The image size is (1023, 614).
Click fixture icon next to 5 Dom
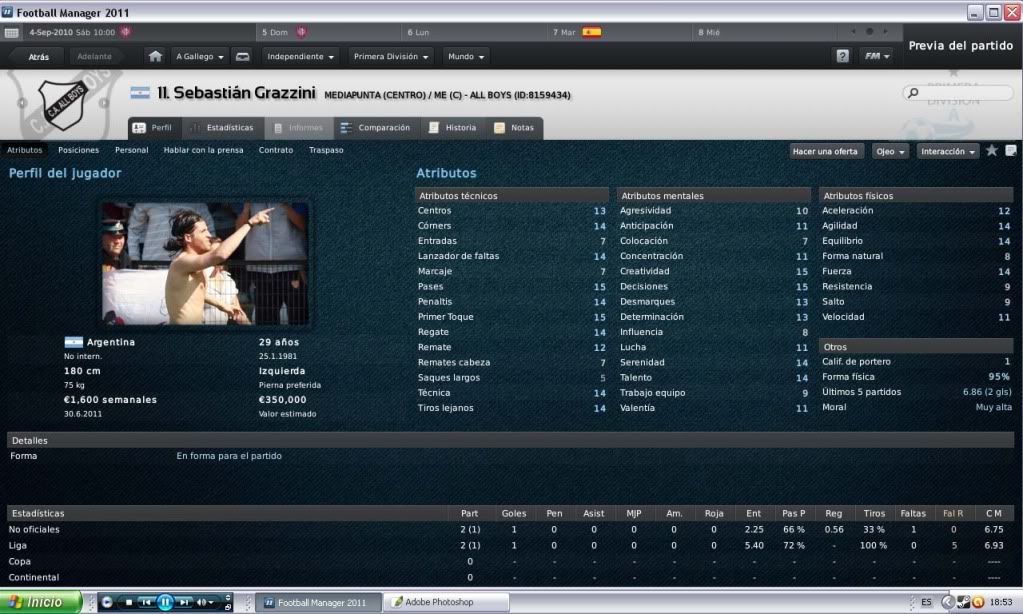[301, 32]
